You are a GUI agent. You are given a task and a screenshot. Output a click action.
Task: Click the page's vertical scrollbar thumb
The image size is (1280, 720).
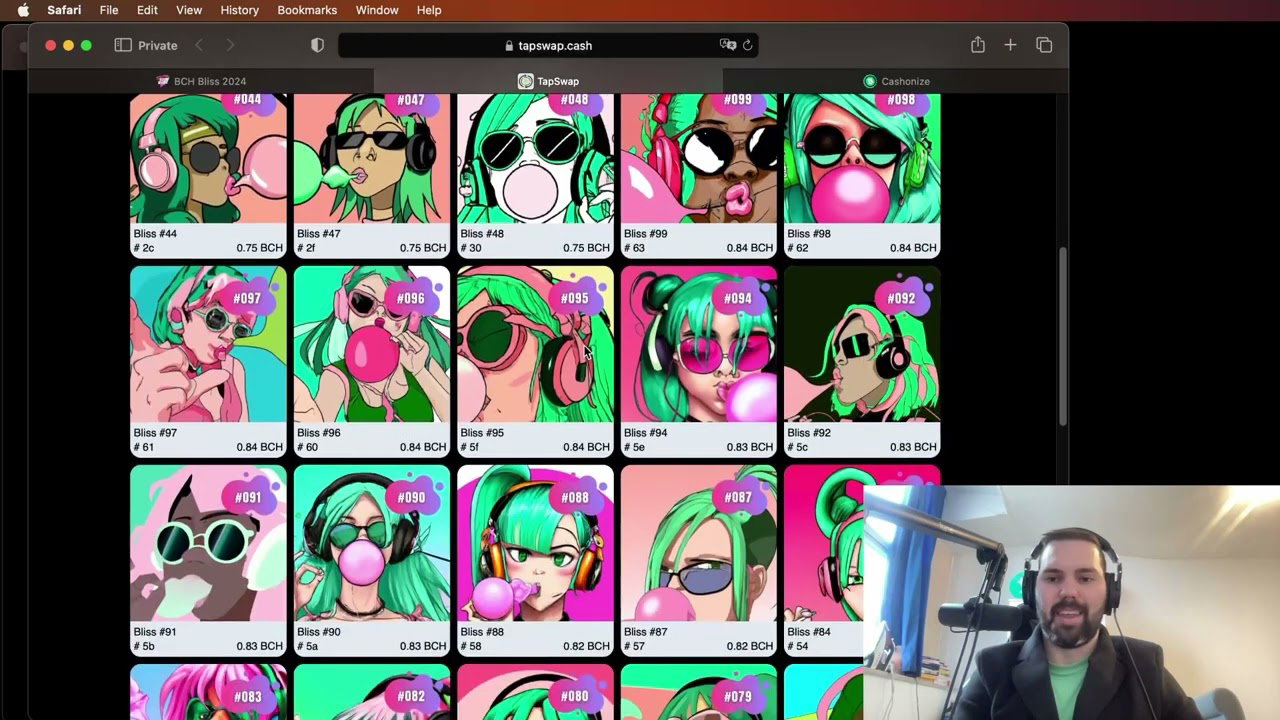click(x=1063, y=335)
